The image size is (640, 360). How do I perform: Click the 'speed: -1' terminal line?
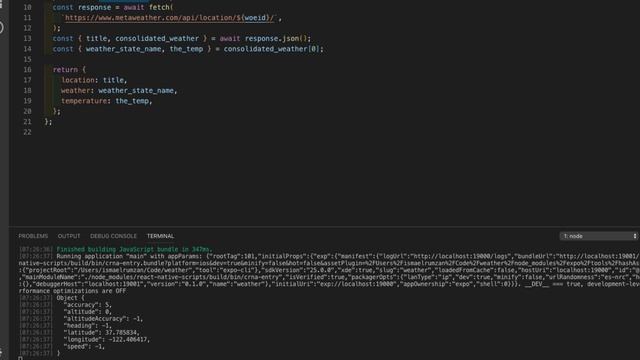pos(84,346)
